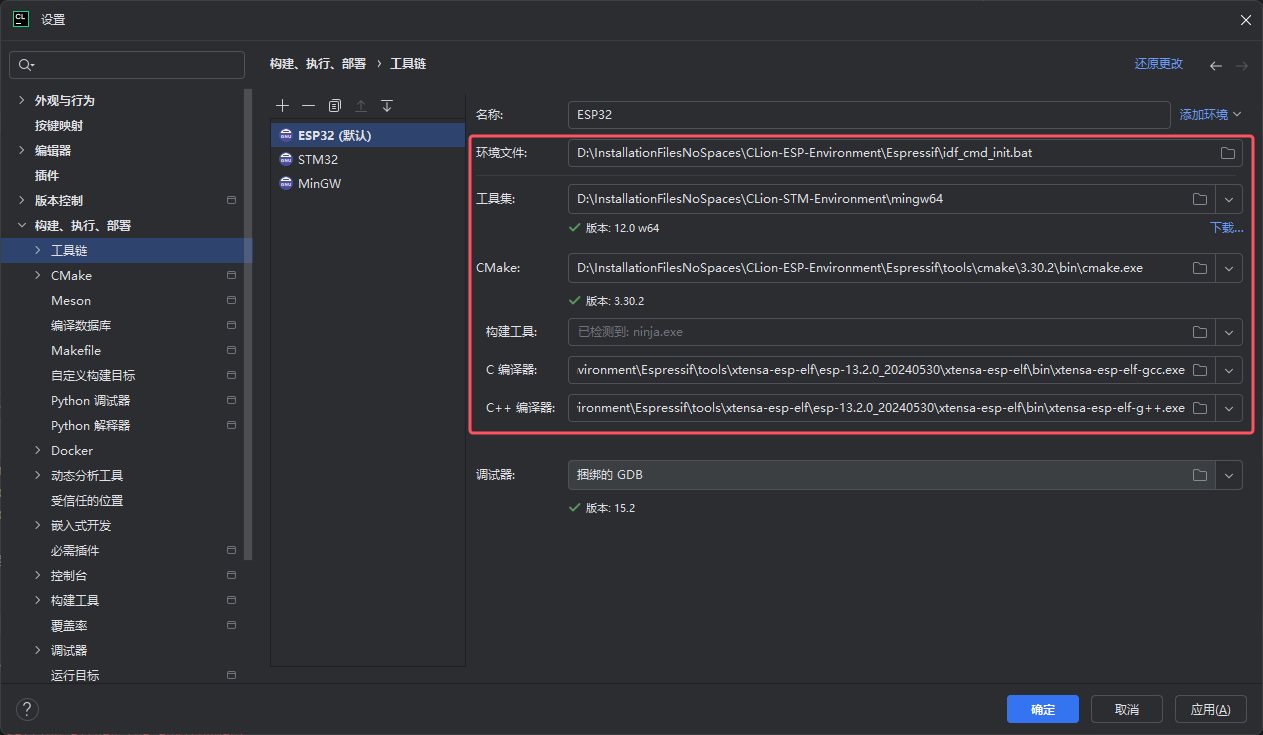Select ESP32 (默认) toolchain in list
The height and width of the screenshot is (735, 1263).
[368, 135]
